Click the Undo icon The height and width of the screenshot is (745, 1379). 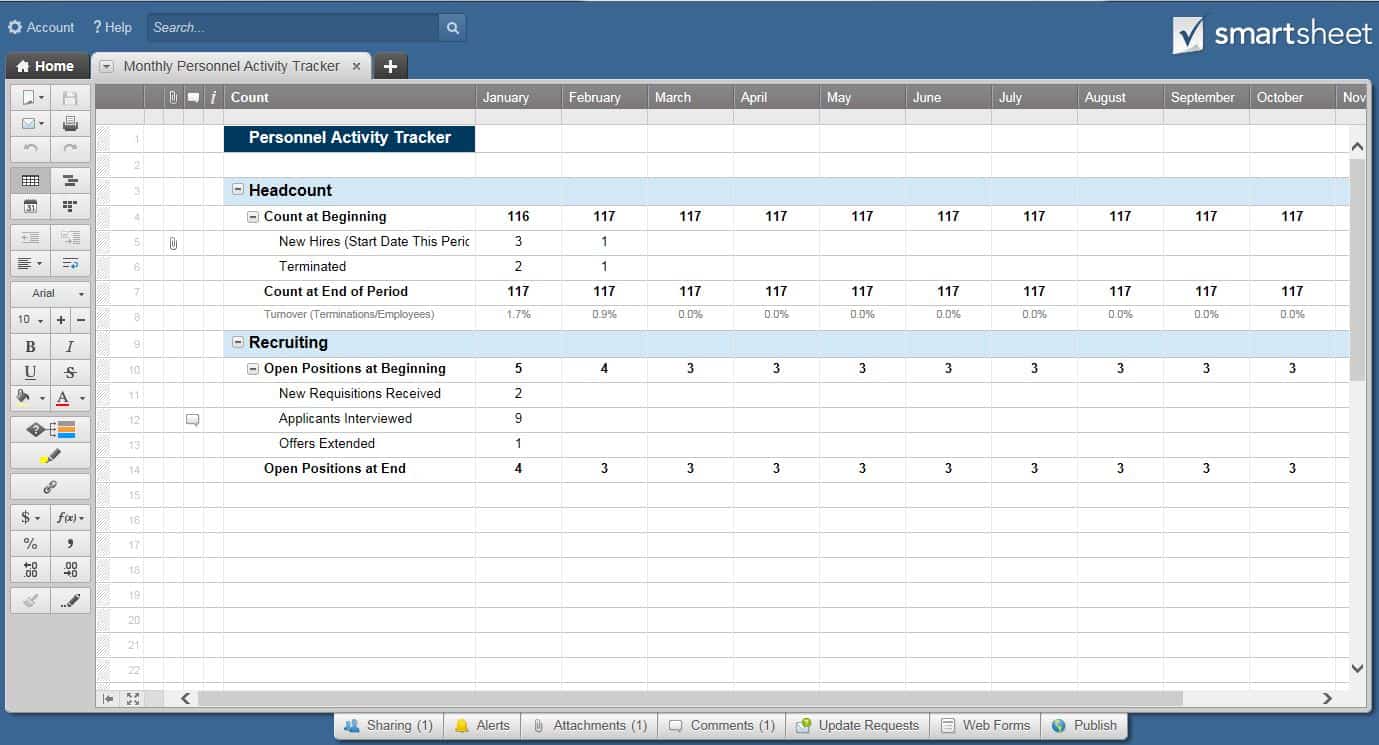point(30,150)
